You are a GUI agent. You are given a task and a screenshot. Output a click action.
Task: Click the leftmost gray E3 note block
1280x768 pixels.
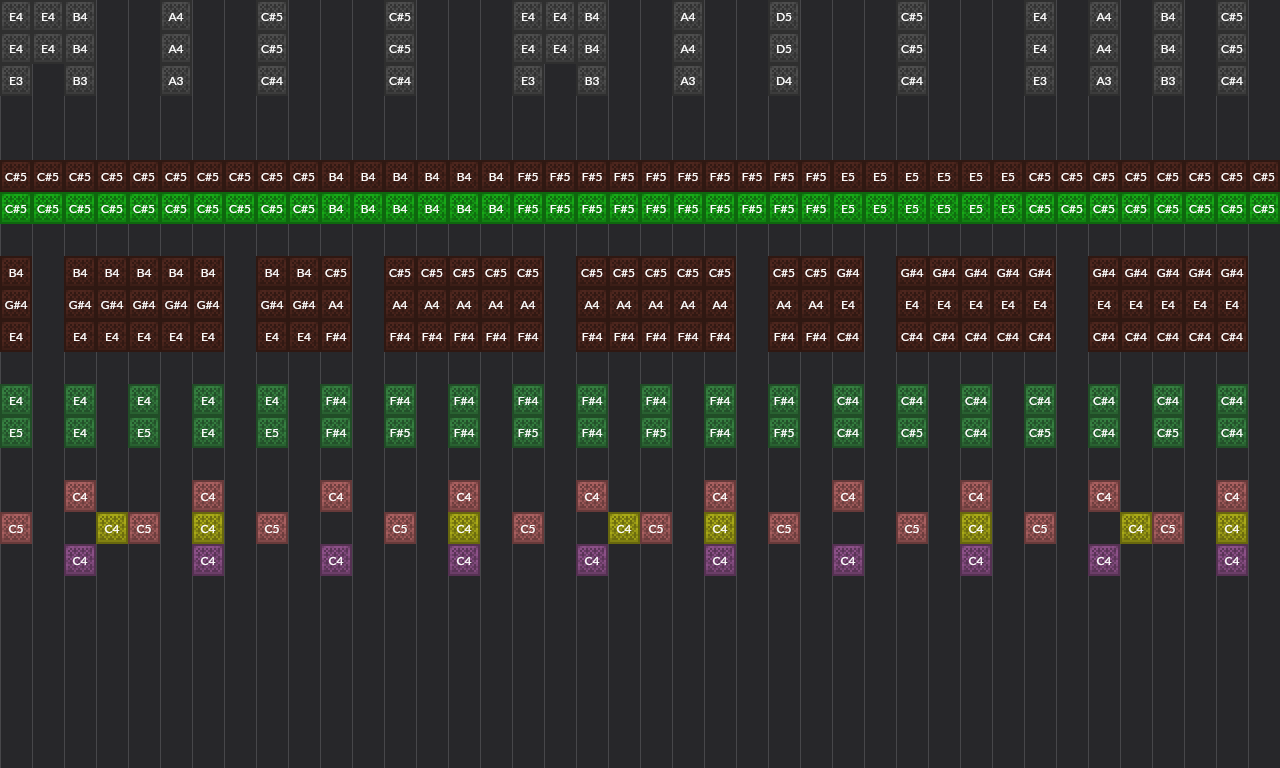[x=16, y=81]
